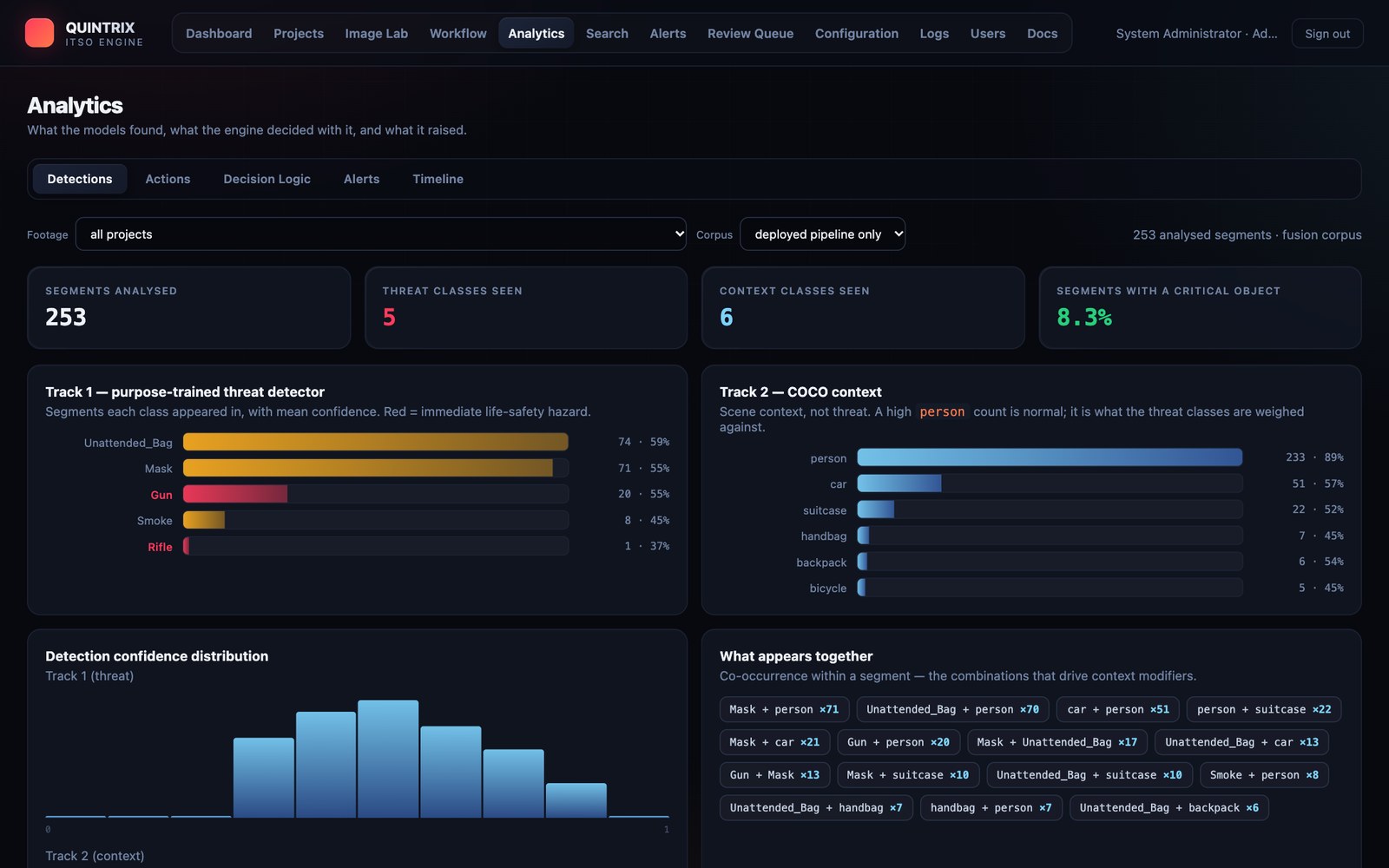Image resolution: width=1389 pixels, height=868 pixels.
Task: Click the Gun + Mask ×13 chip
Action: click(774, 775)
